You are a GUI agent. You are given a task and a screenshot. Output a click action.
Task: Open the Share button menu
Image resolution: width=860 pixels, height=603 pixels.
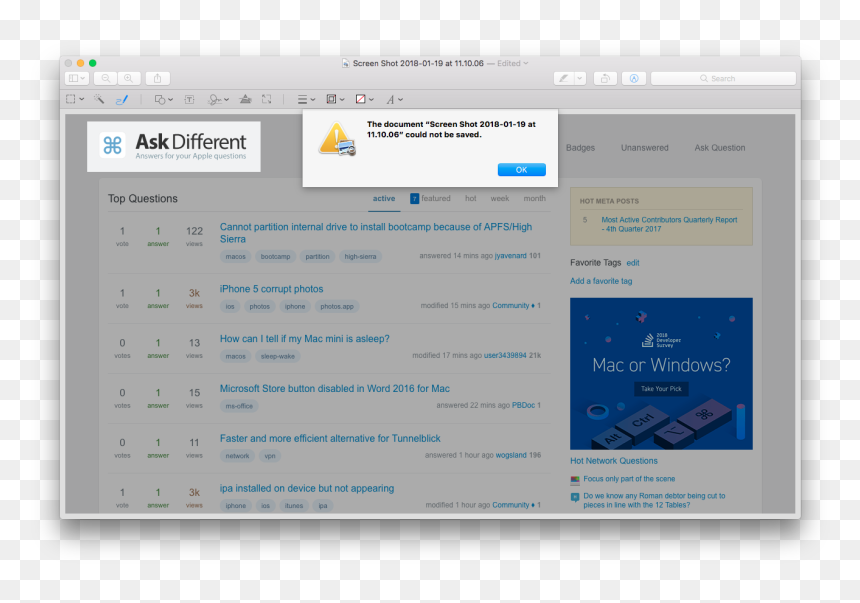(157, 78)
